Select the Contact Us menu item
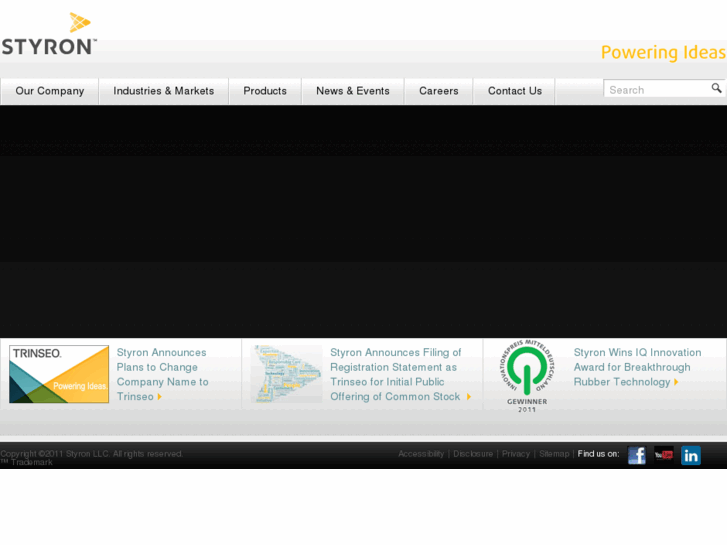Screen dimensions: 727x545 pos(515,91)
